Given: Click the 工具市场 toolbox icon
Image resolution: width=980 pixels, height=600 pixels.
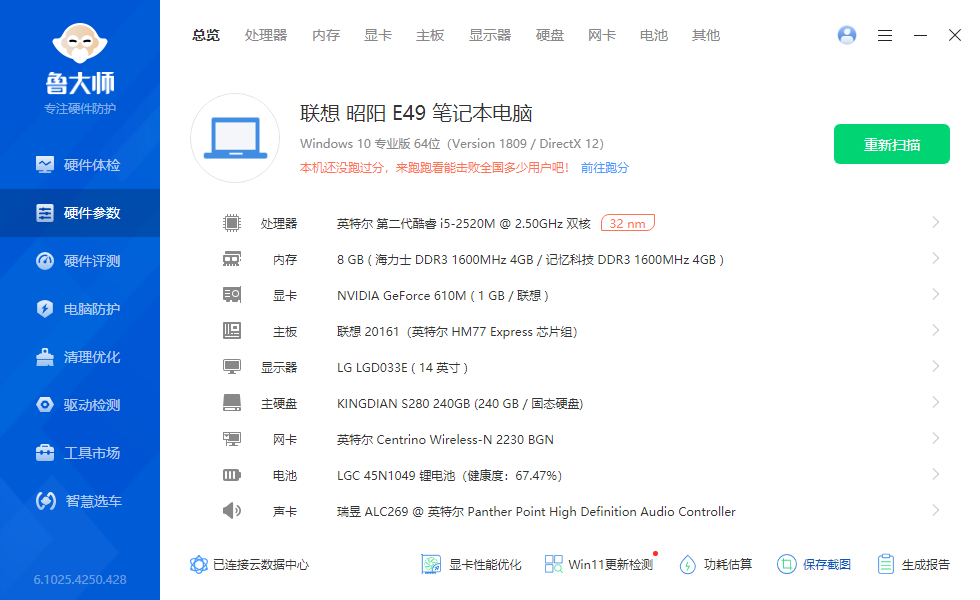Looking at the screenshot, I should tap(45, 452).
